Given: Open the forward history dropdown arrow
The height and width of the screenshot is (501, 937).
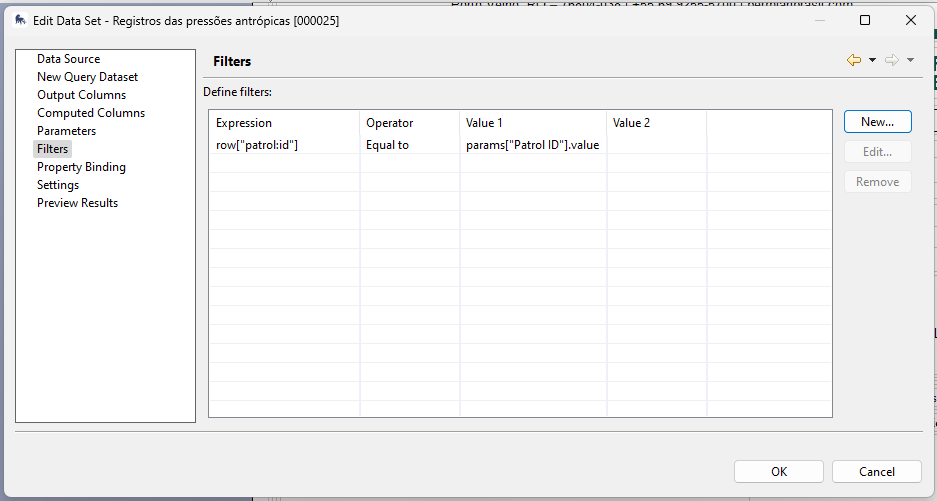Looking at the screenshot, I should 910,61.
